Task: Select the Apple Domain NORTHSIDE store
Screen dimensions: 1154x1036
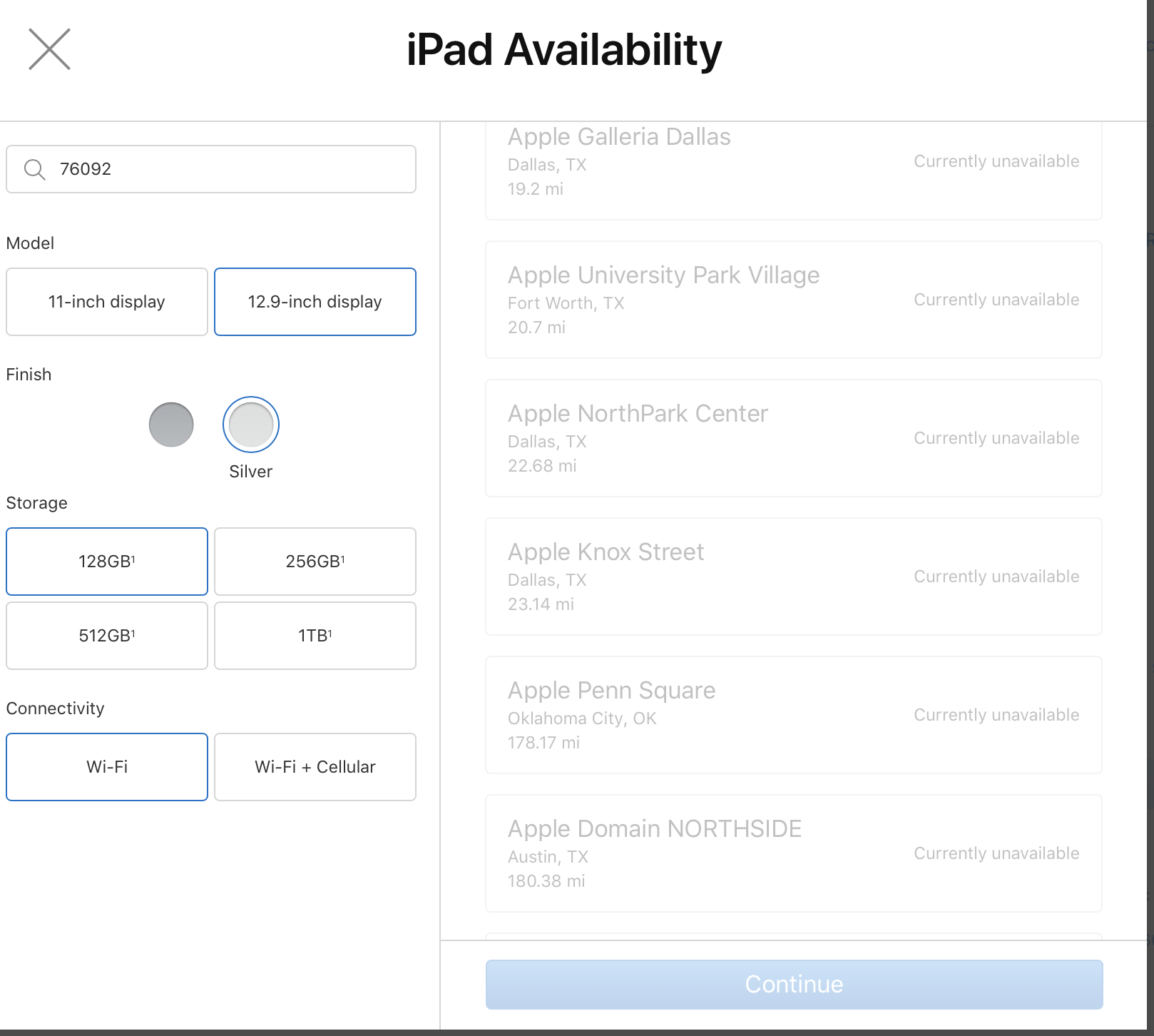Action: click(x=794, y=853)
